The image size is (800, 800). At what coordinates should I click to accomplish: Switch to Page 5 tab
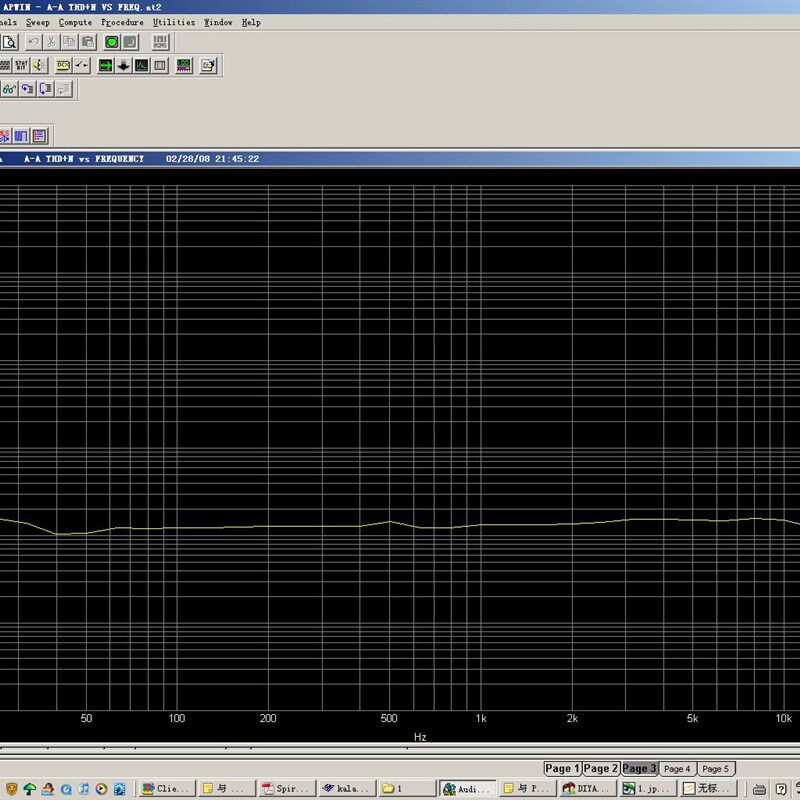coord(714,768)
